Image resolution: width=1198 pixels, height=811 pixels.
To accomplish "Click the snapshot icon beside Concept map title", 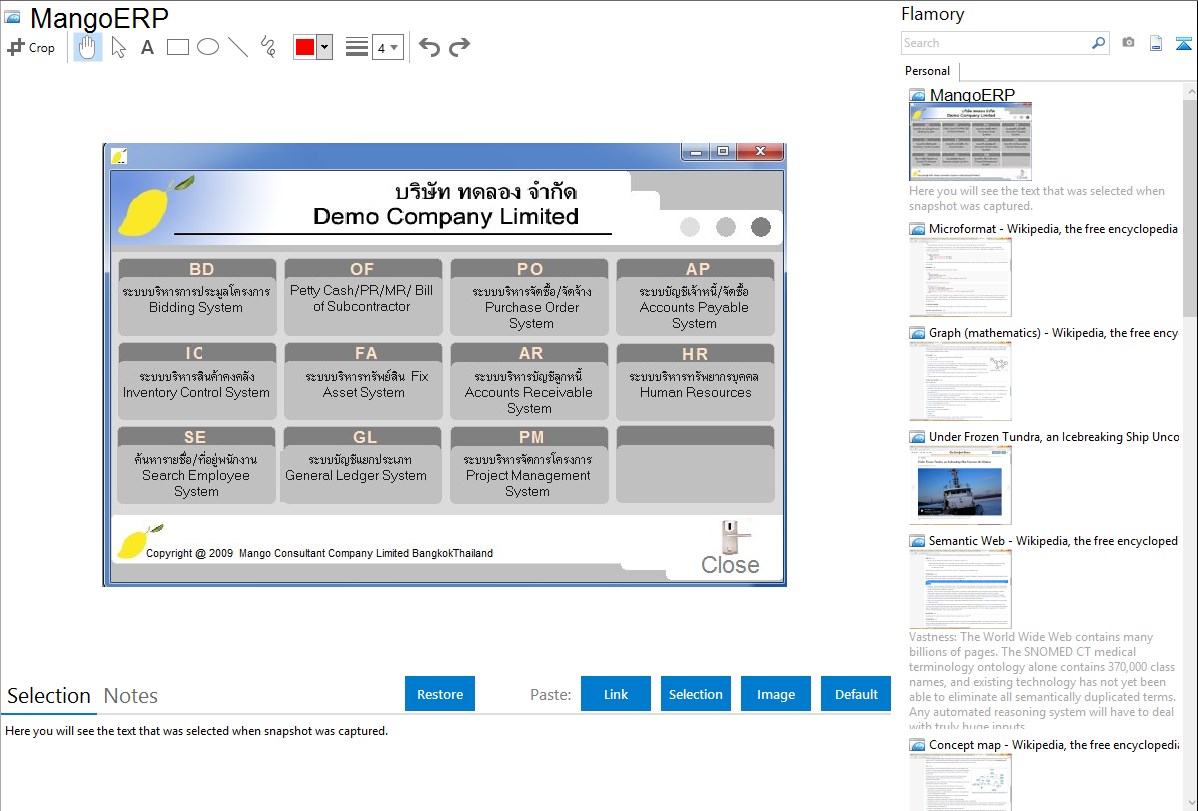I will pos(918,745).
